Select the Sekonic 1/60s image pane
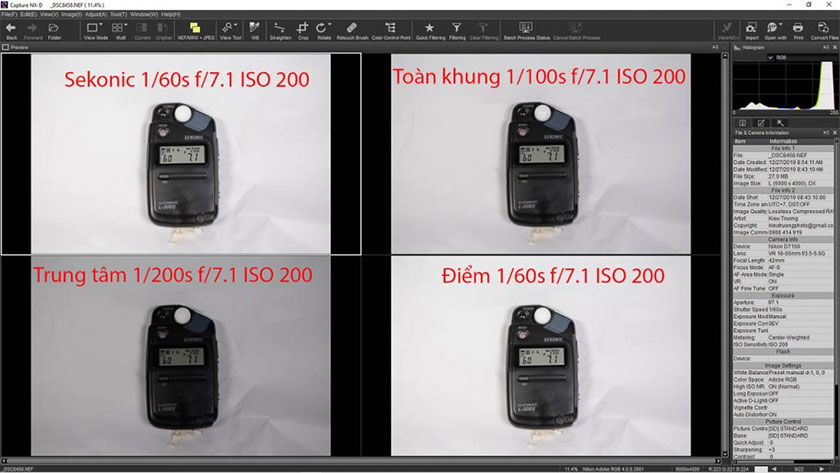Screen dimensions: 840x473 click(181, 154)
